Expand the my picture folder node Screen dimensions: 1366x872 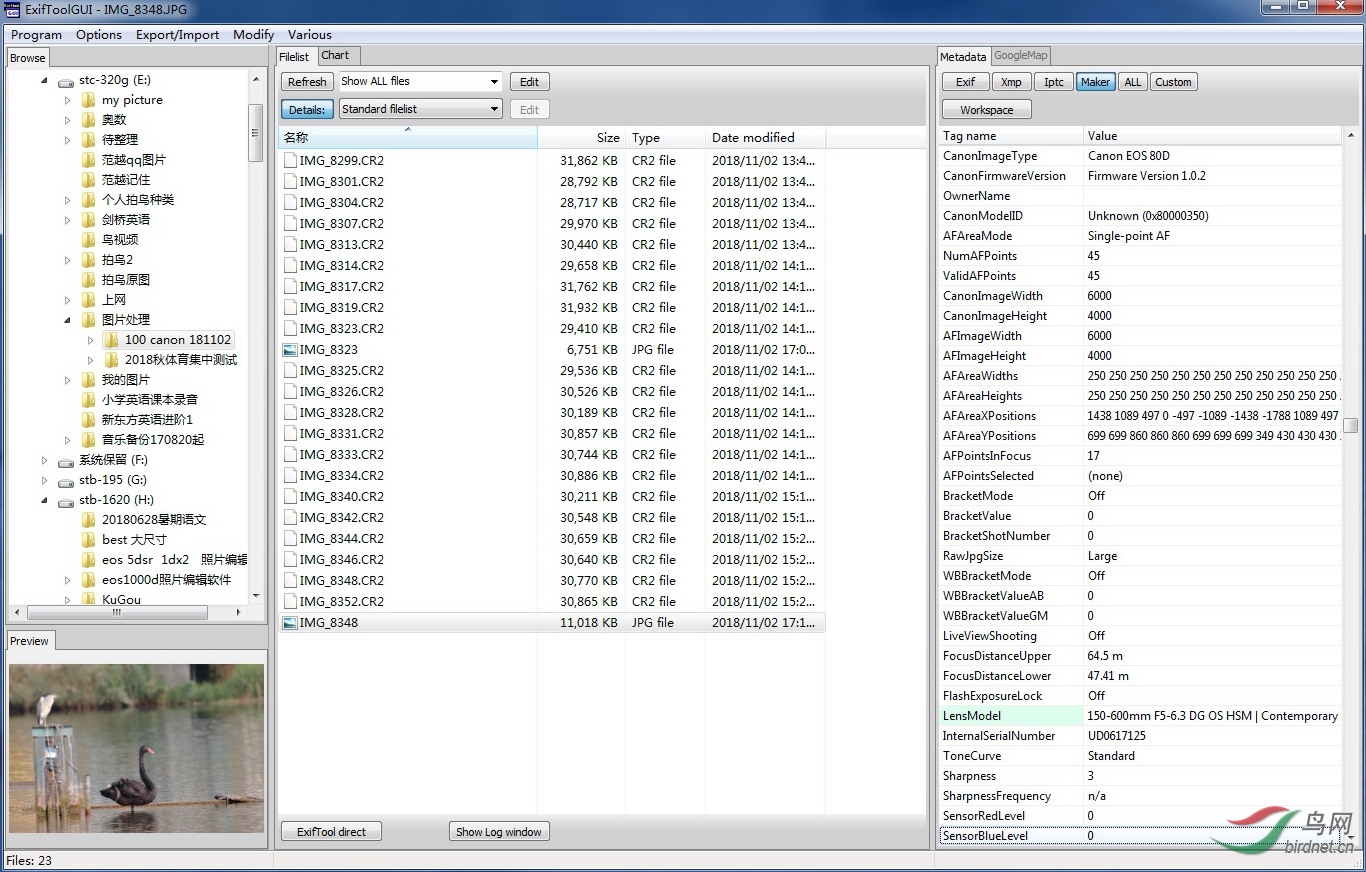67,100
